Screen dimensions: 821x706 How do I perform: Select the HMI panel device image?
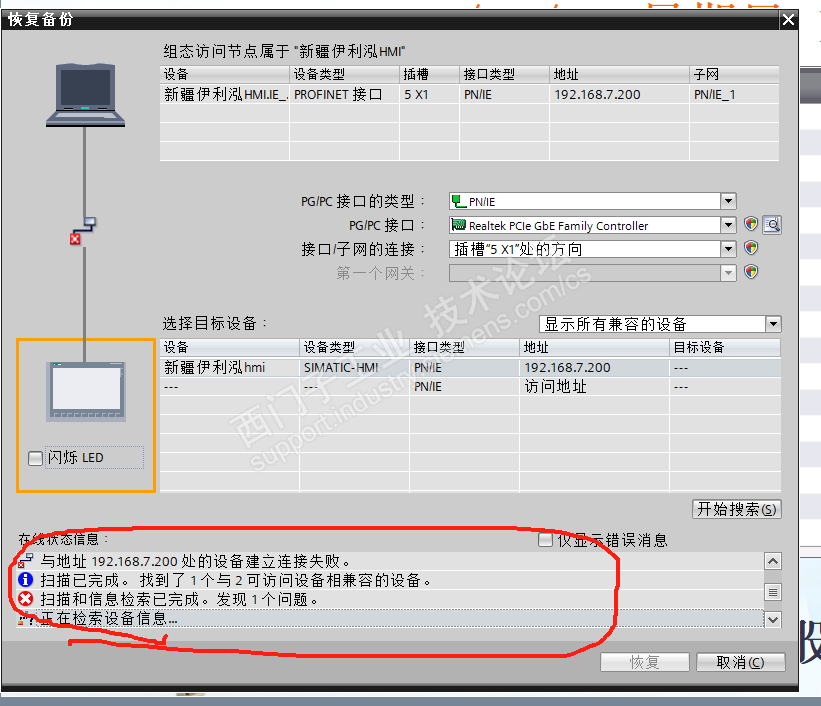(86, 391)
